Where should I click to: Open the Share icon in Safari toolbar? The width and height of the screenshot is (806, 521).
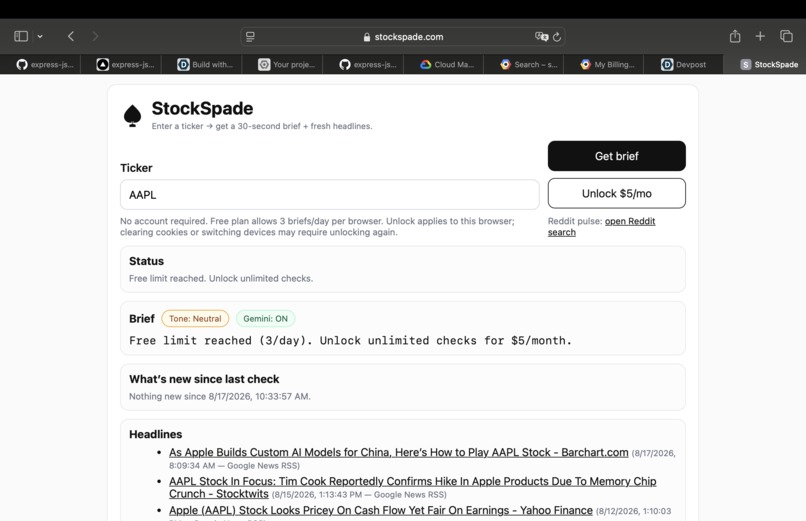pyautogui.click(x=735, y=36)
